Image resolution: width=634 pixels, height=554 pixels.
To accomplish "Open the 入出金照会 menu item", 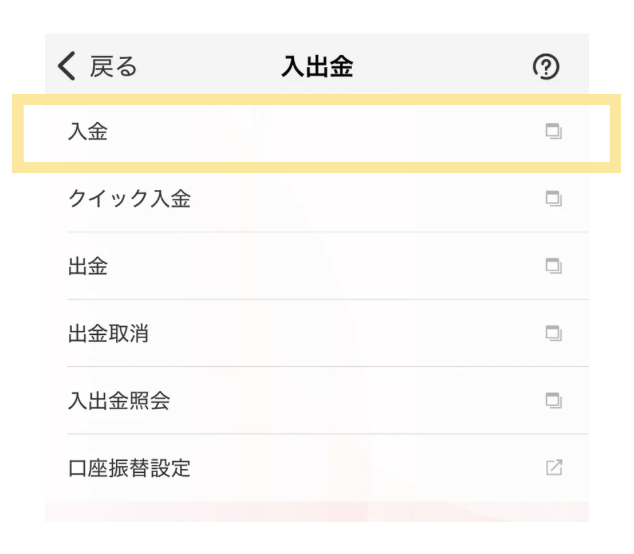I will [119, 401].
